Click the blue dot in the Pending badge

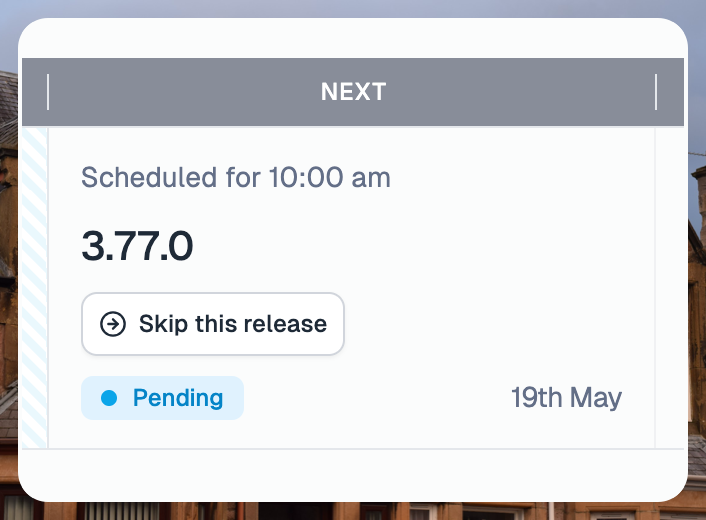(x=109, y=398)
